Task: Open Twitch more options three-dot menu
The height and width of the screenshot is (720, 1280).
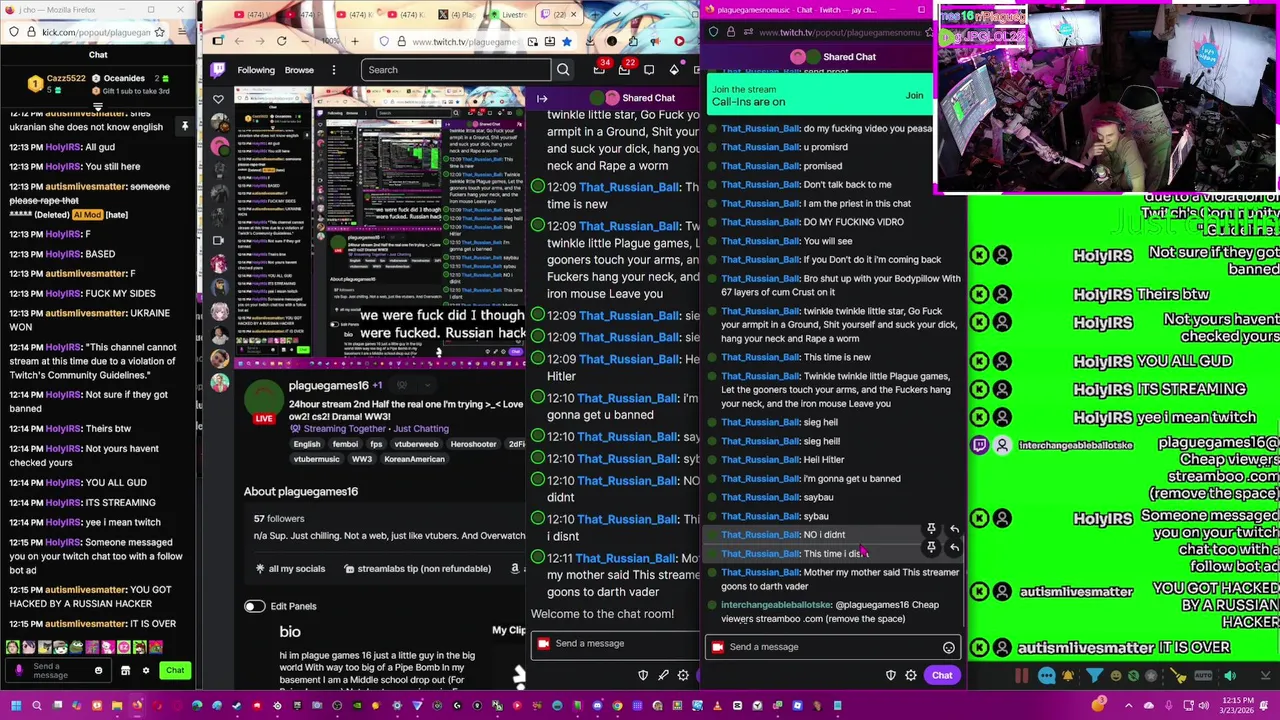Action: point(333,70)
